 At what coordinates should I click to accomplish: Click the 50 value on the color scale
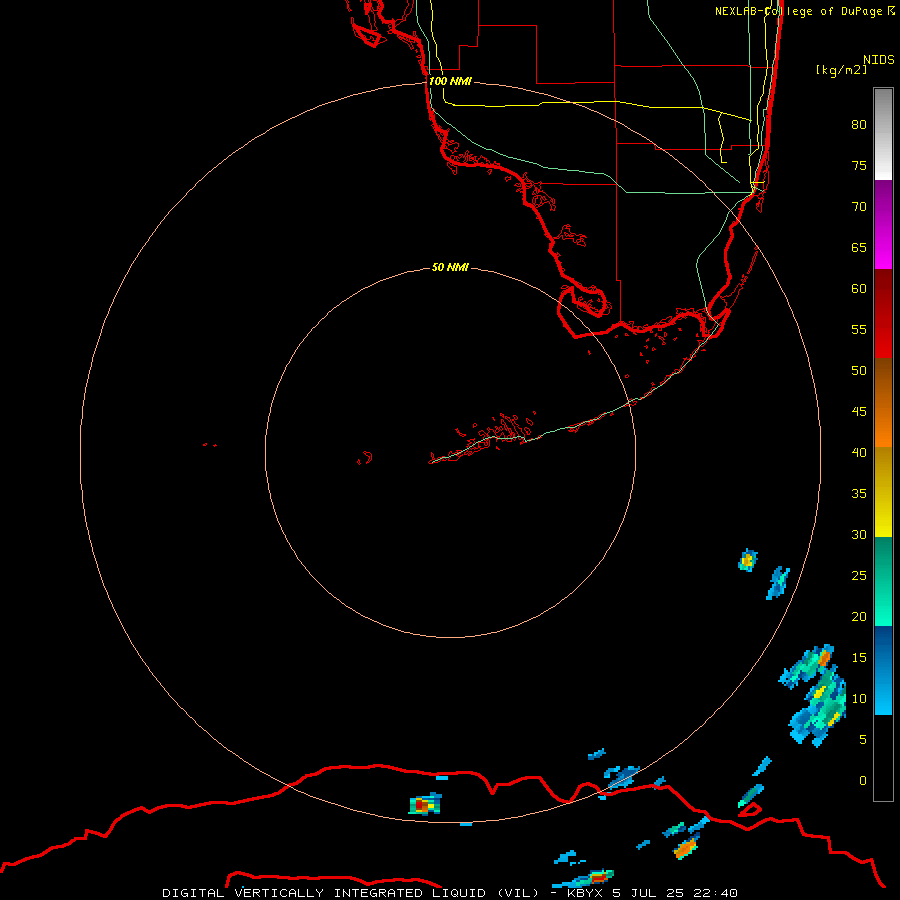coord(859,371)
